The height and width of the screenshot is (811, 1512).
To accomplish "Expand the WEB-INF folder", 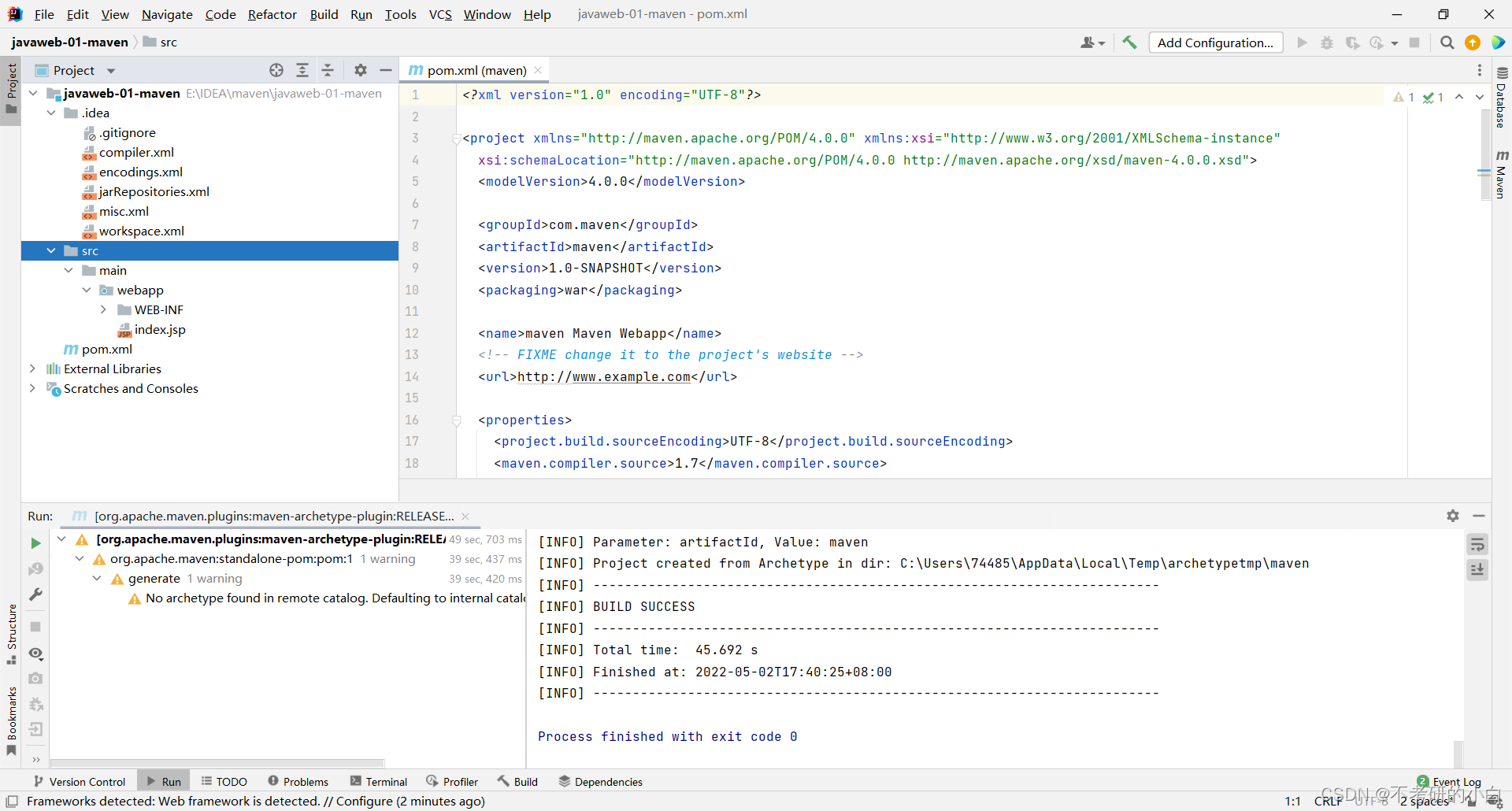I will tap(103, 309).
